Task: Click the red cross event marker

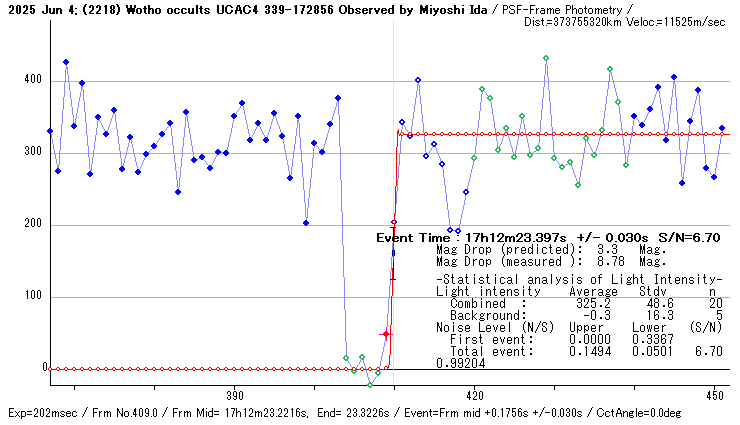Action: [386, 333]
